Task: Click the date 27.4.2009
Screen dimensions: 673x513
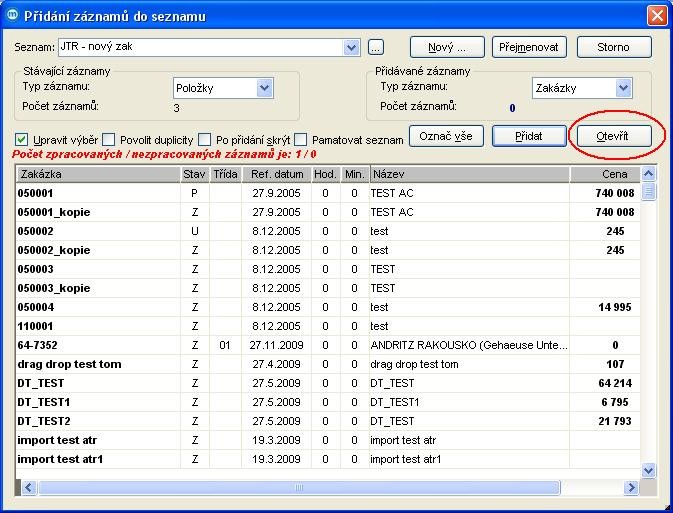Action: 276,364
